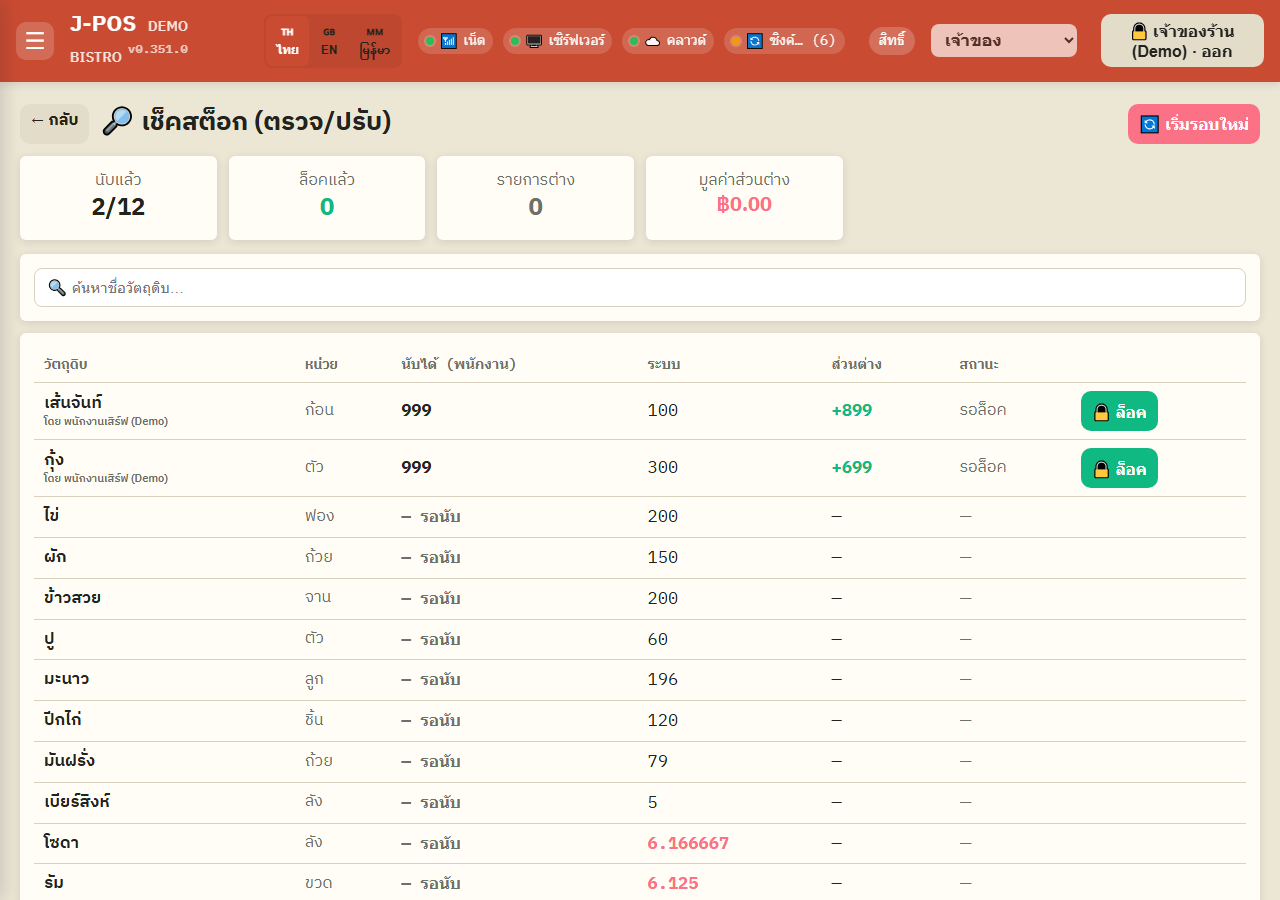Click the server status indicator เซิร์ฟเวอร์
Viewport: 1280px width, 900px height.
(557, 41)
